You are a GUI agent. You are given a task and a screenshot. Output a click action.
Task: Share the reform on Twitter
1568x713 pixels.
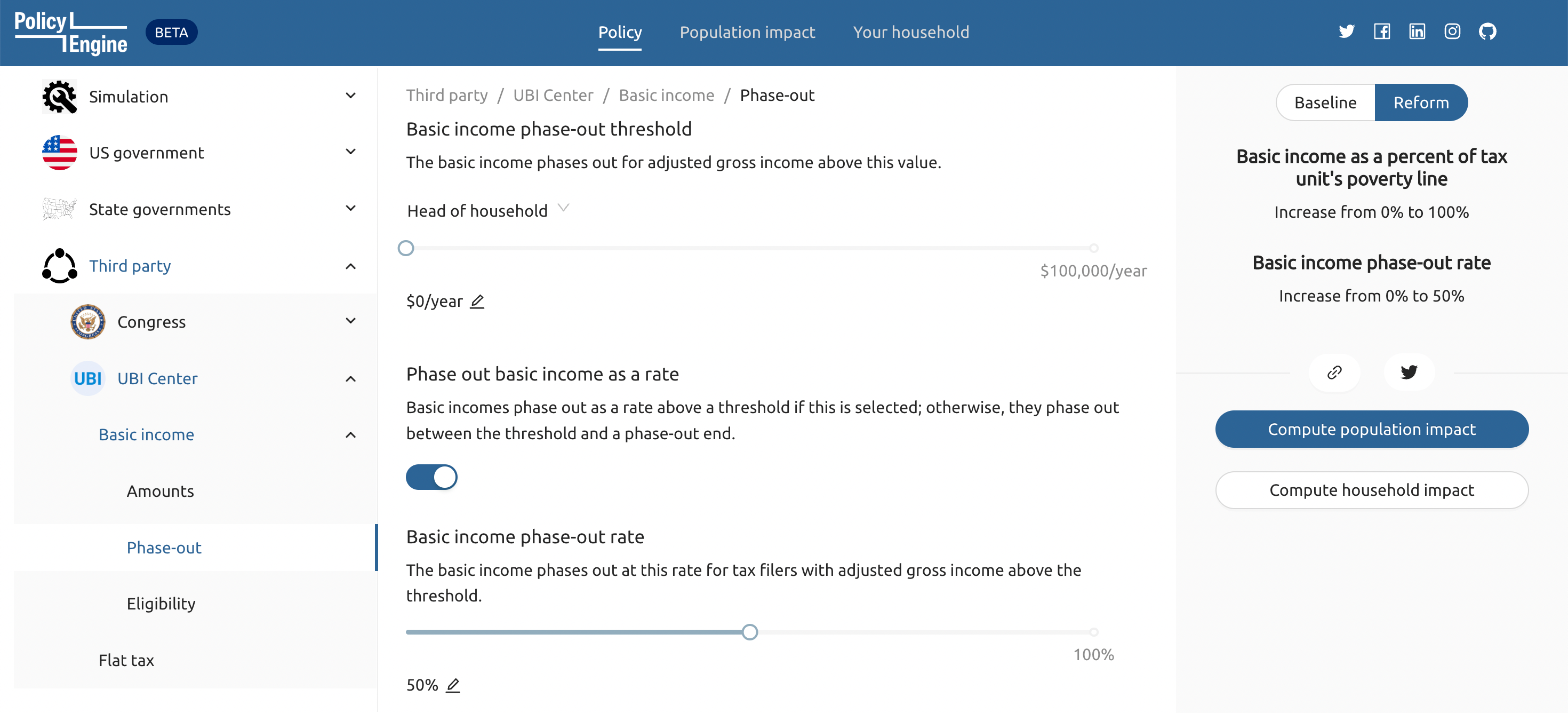1409,372
